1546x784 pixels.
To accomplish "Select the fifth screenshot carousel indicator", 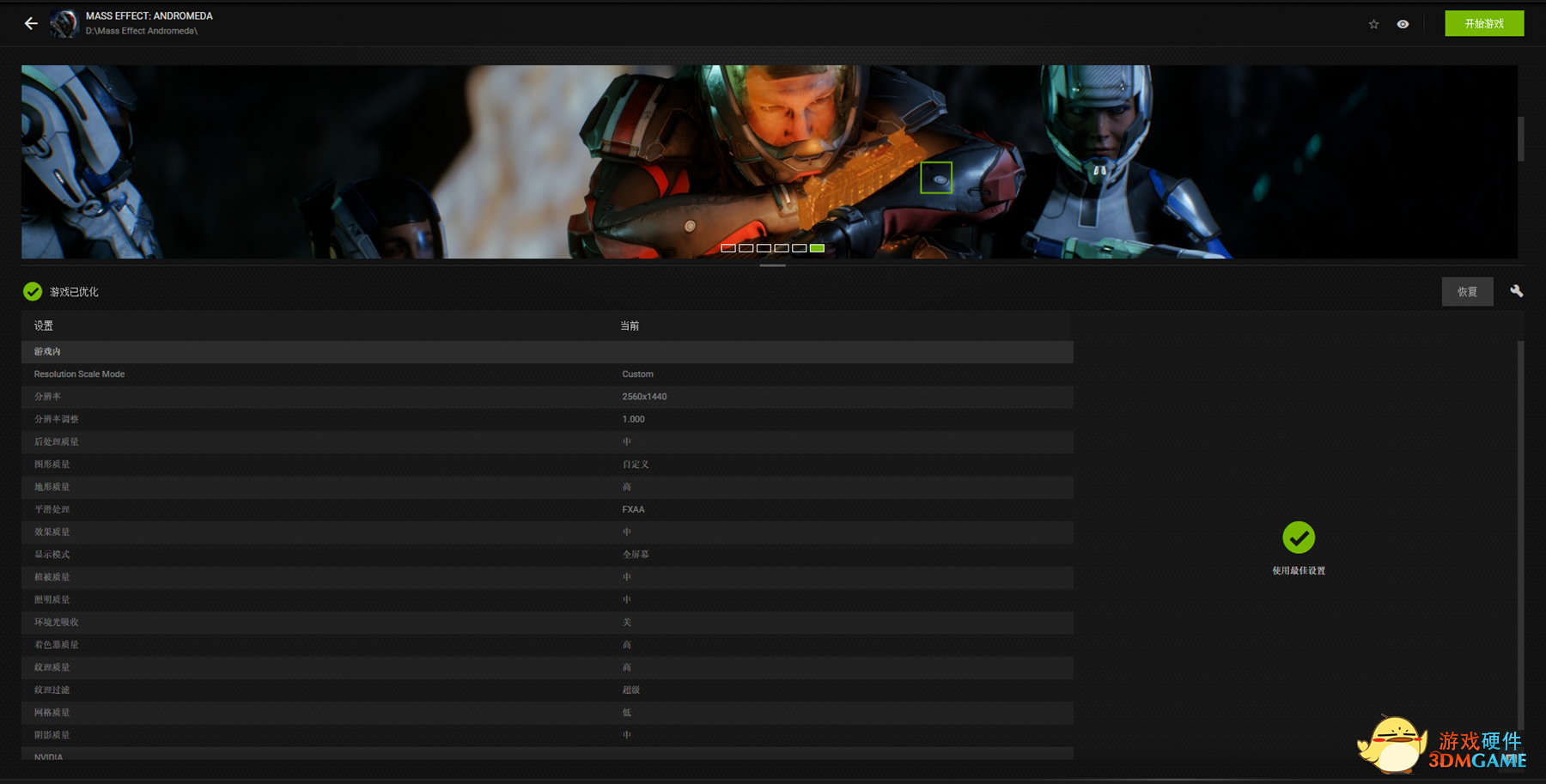I will (x=800, y=247).
